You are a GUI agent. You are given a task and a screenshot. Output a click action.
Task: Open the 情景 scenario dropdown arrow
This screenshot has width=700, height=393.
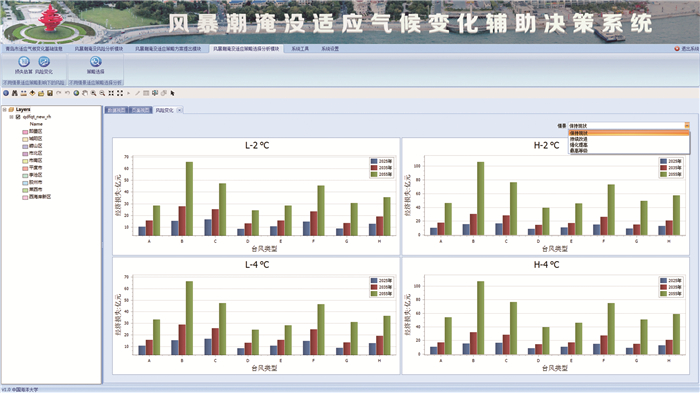687,125
